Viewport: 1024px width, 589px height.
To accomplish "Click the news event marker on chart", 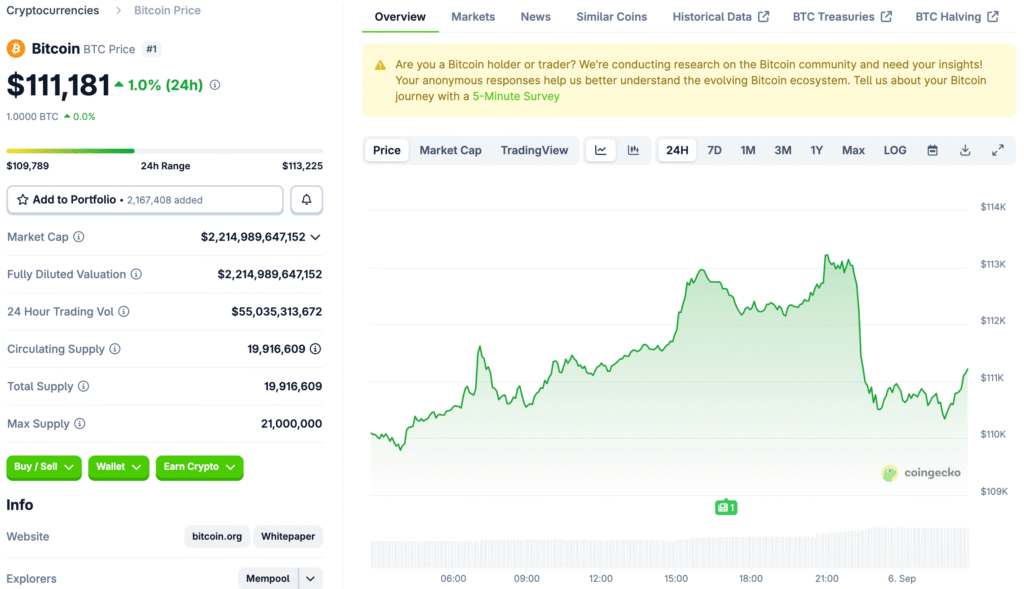I will (726, 507).
